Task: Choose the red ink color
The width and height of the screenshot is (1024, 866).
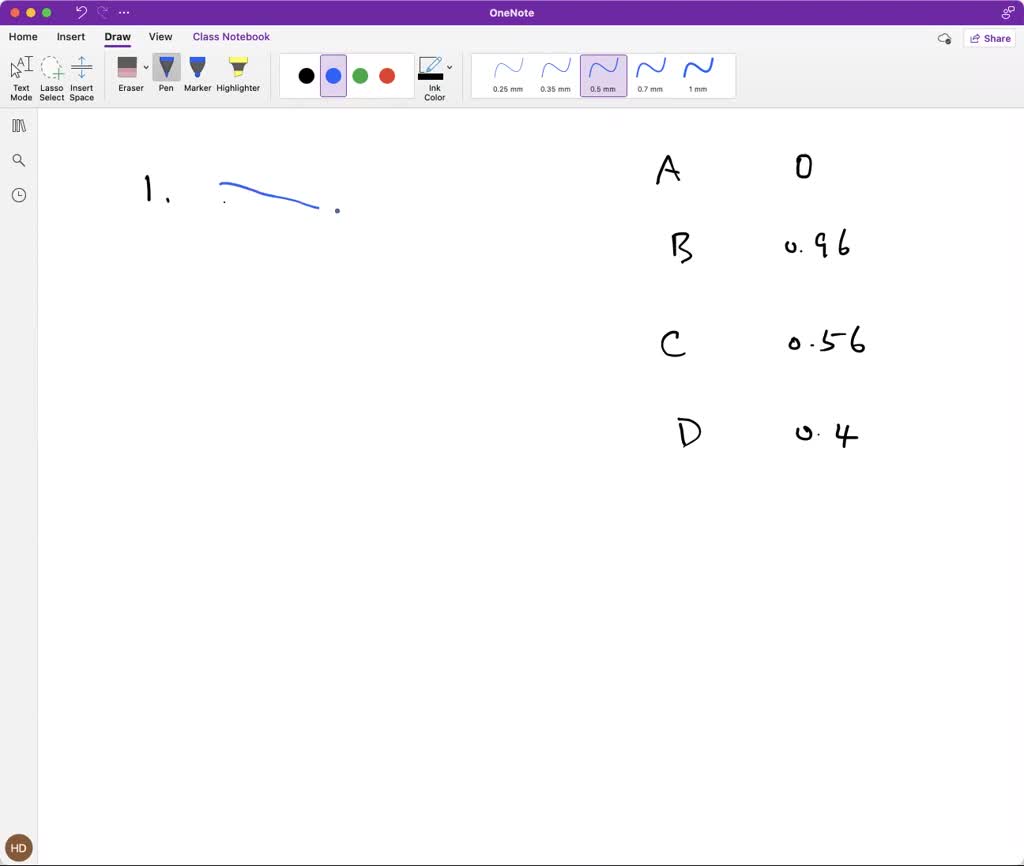Action: coord(387,76)
